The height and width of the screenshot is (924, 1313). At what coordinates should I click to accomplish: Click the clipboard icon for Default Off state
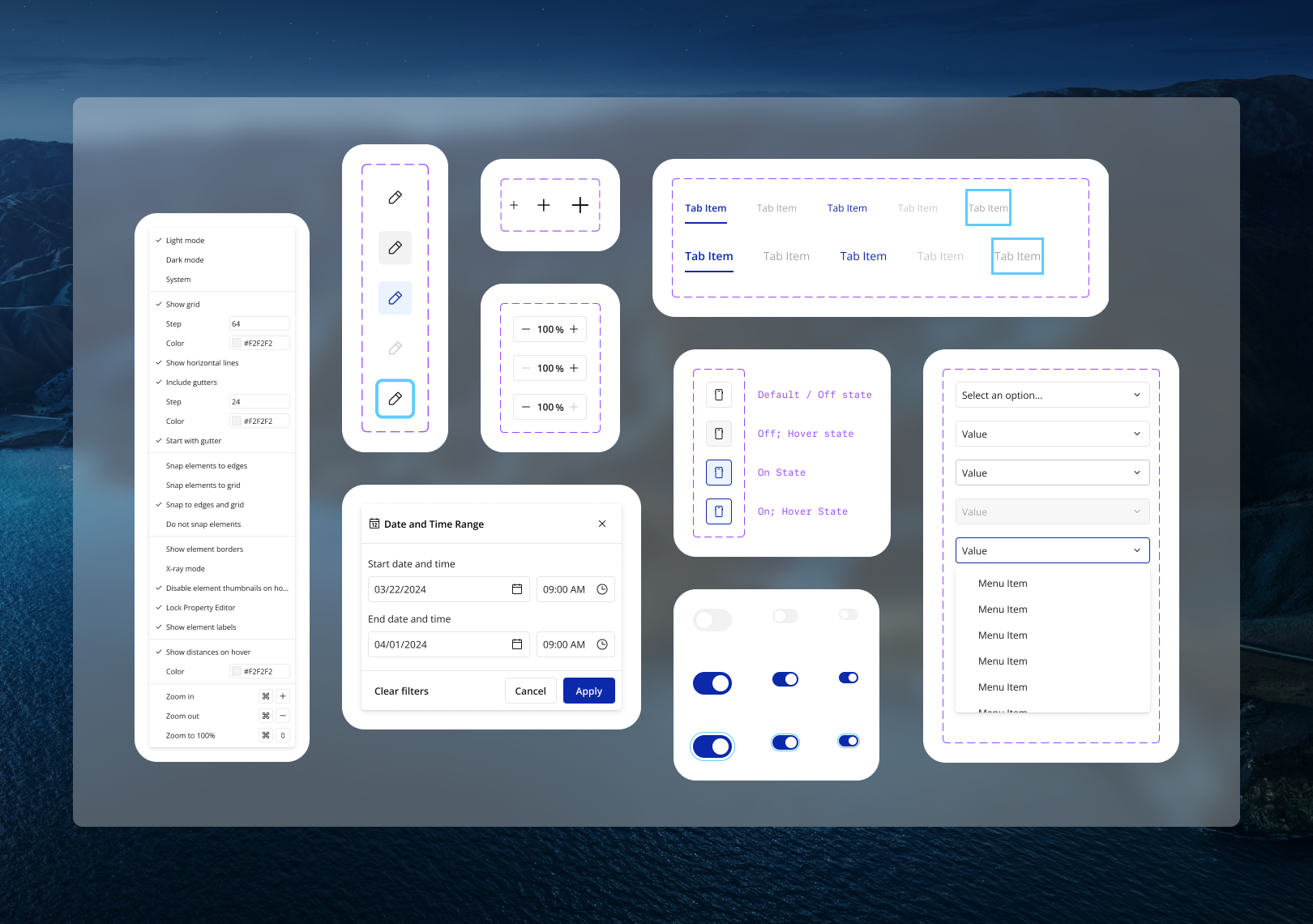[x=719, y=395]
